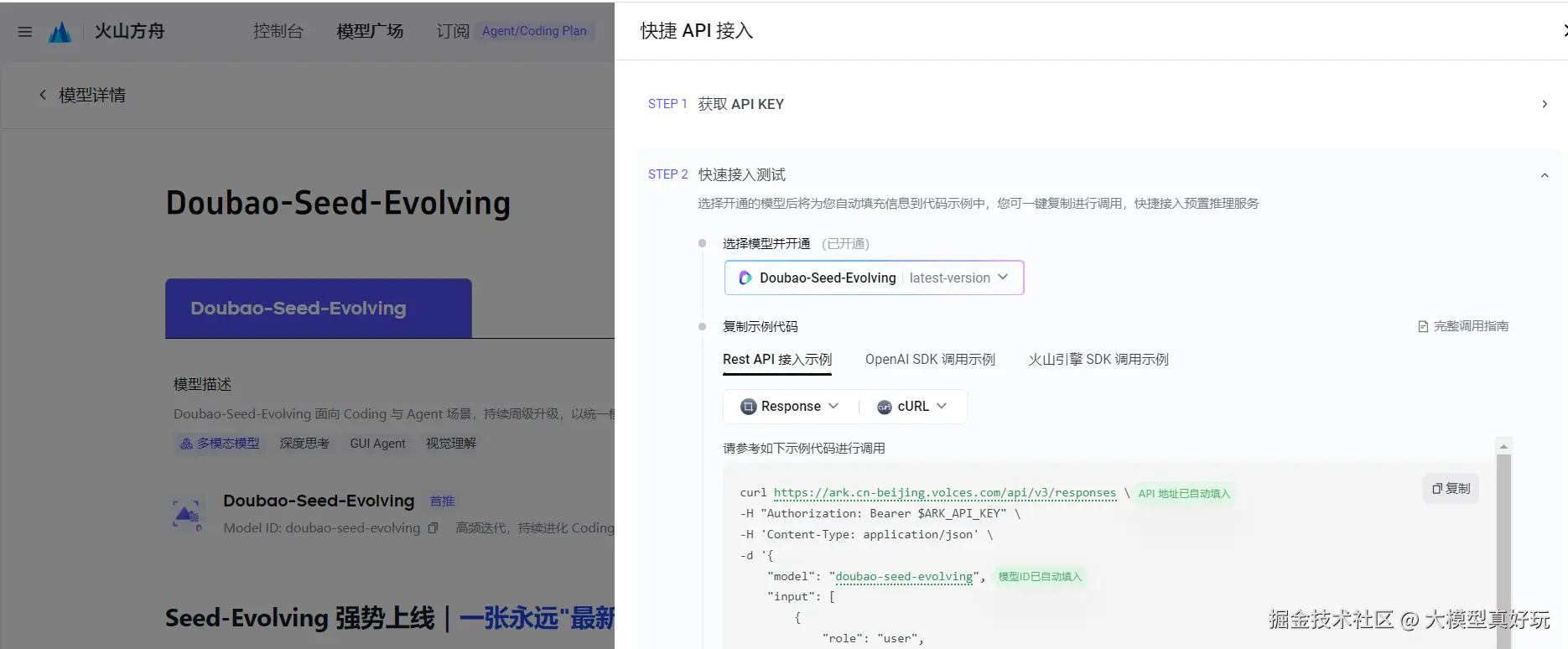Click the Agent/Coding Plan badge
Screen dimensions: 1568x649
(534, 31)
